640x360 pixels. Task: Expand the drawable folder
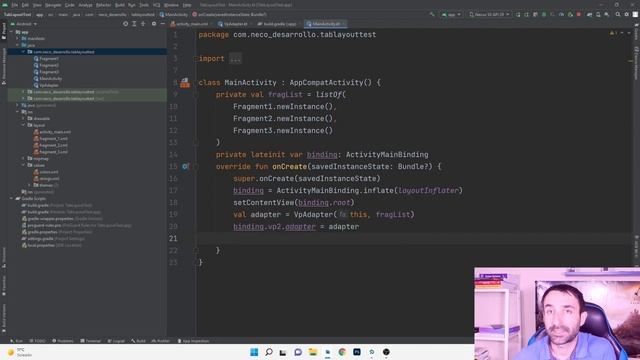tap(24, 119)
